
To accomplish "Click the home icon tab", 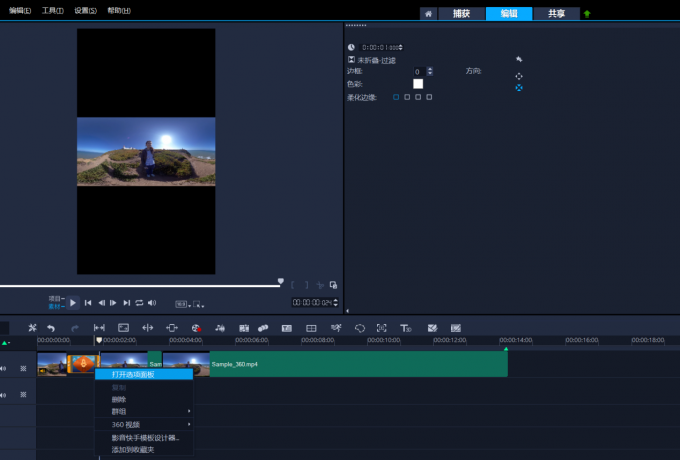I will (428, 14).
